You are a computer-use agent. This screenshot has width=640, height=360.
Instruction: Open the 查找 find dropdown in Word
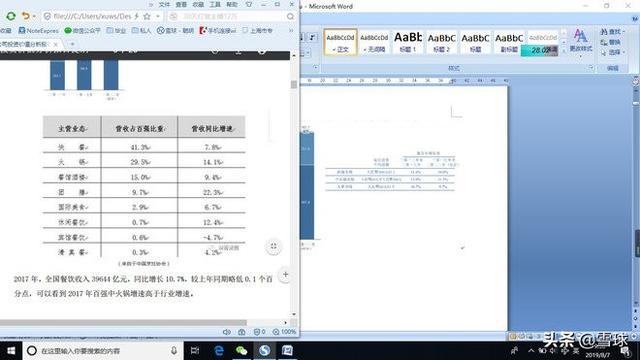click(x=612, y=31)
